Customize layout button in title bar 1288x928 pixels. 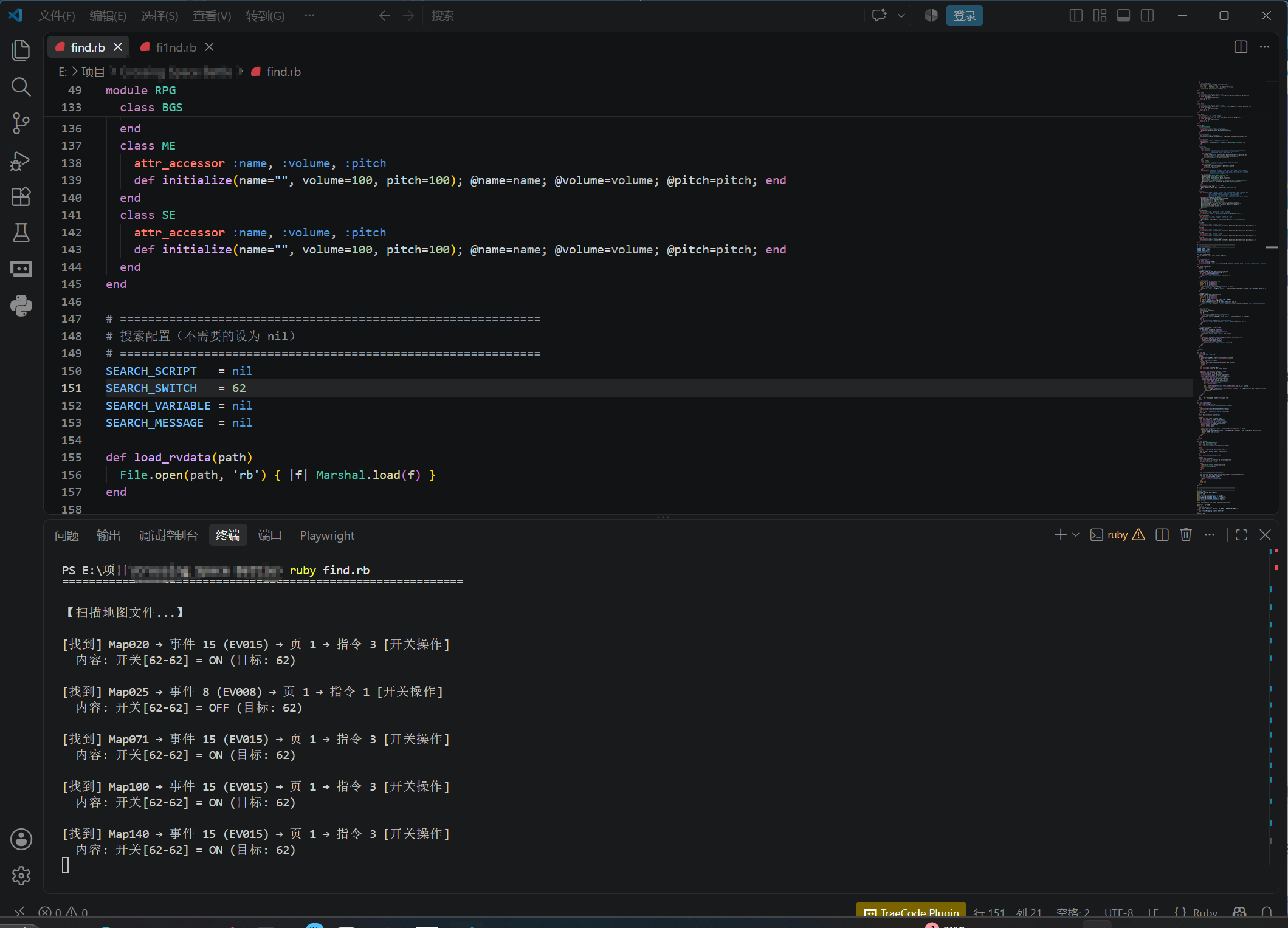[1100, 15]
